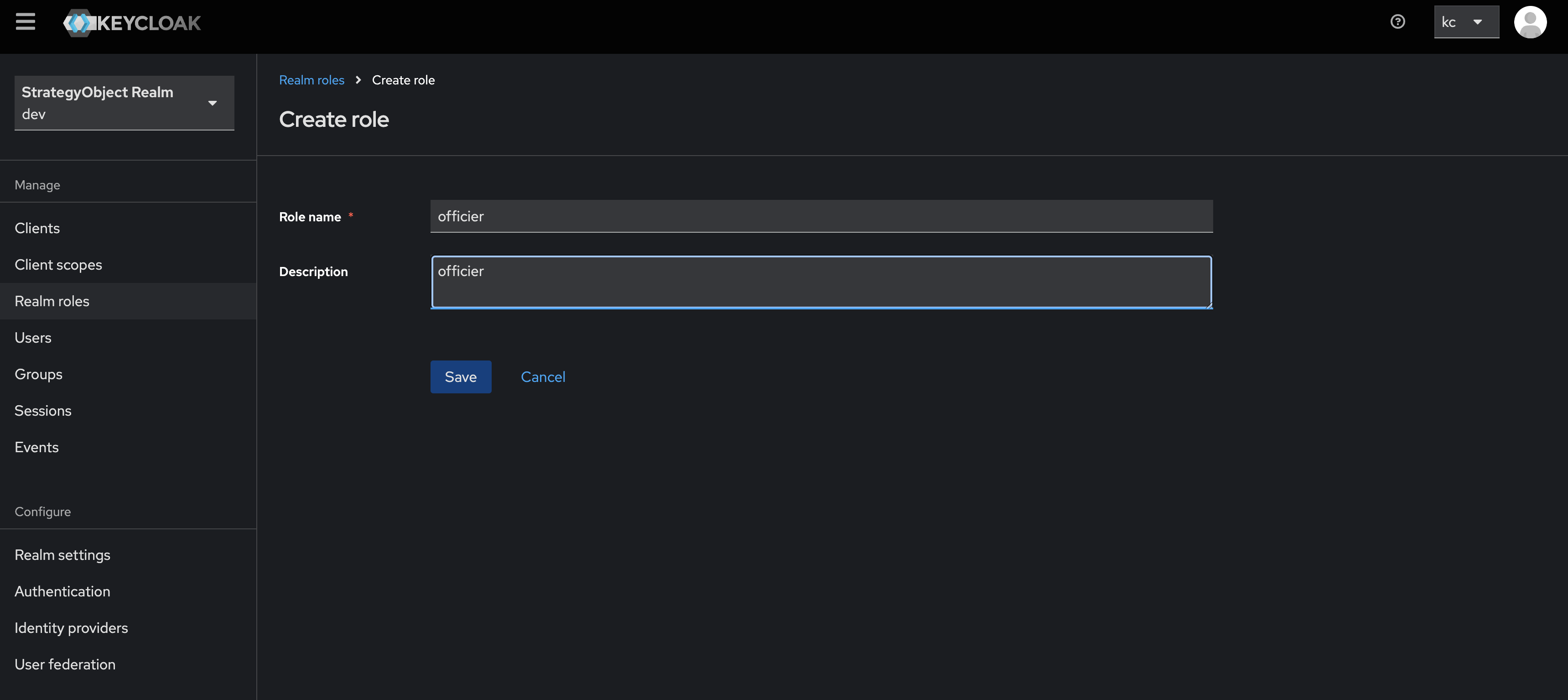The height and width of the screenshot is (700, 1568).
Task: Go to Identity providers
Action: [x=71, y=628]
